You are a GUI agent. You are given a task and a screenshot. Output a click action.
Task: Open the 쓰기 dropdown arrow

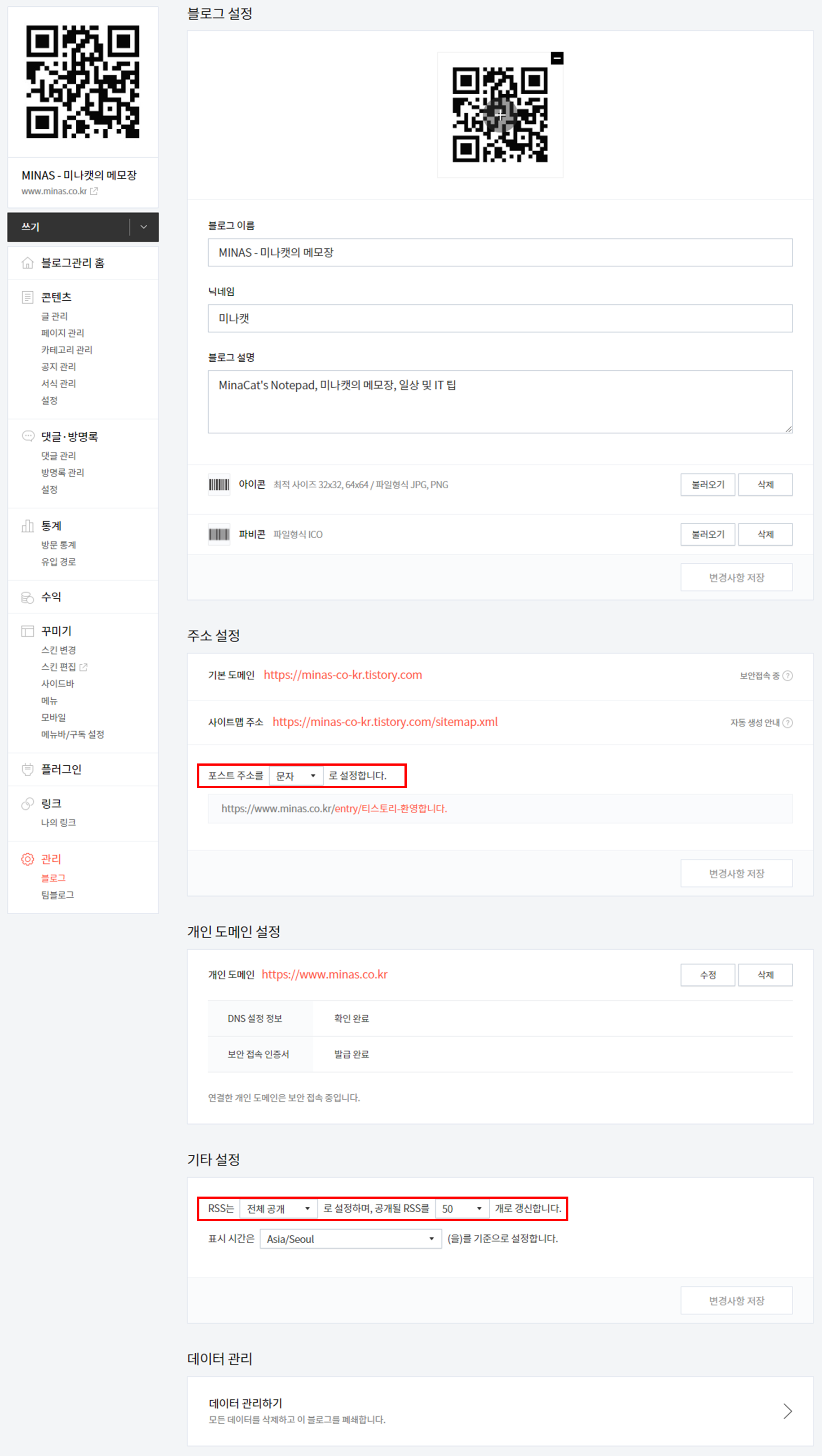pyautogui.click(x=144, y=227)
